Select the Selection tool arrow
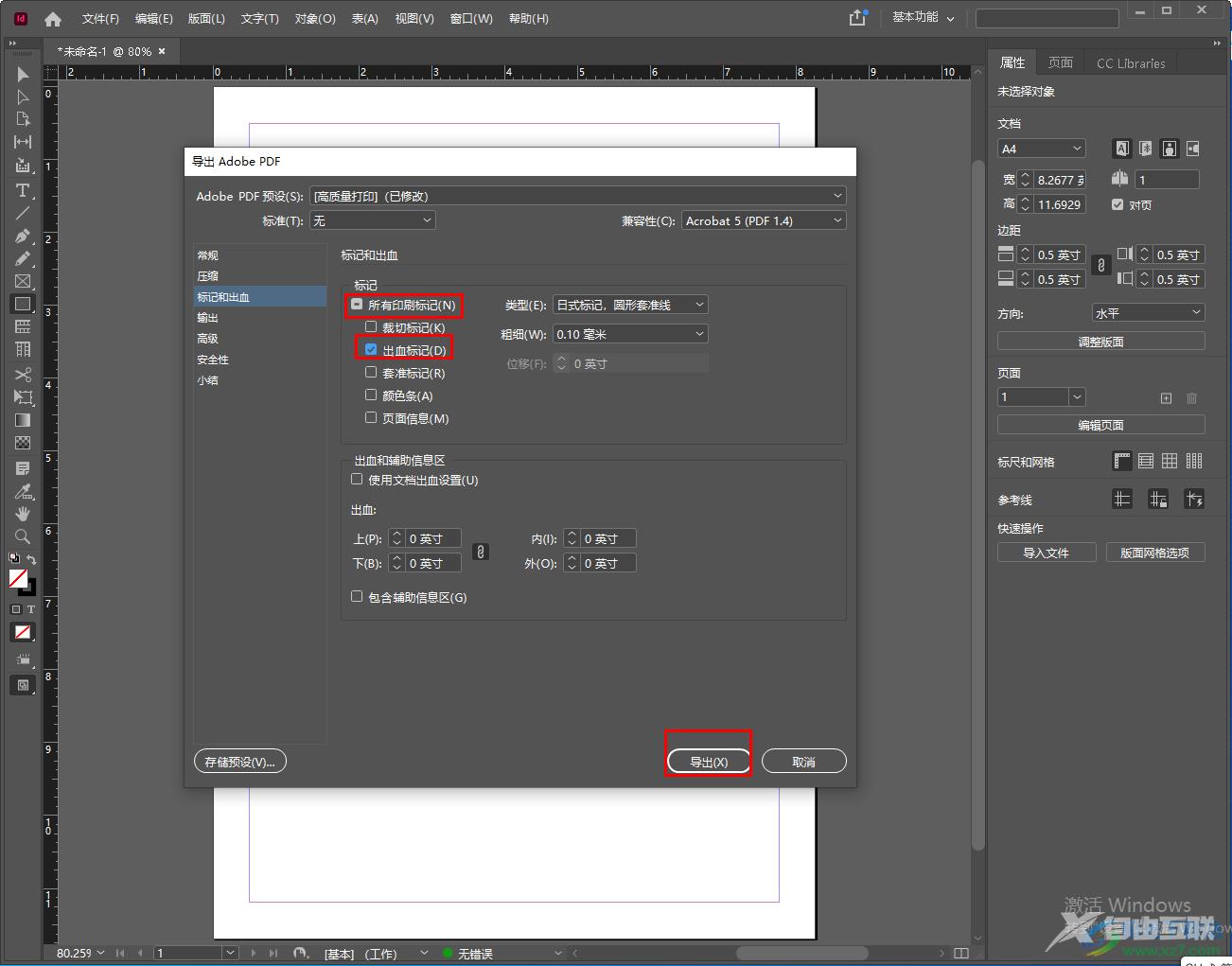Viewport: 1232px width, 966px height. (23, 74)
